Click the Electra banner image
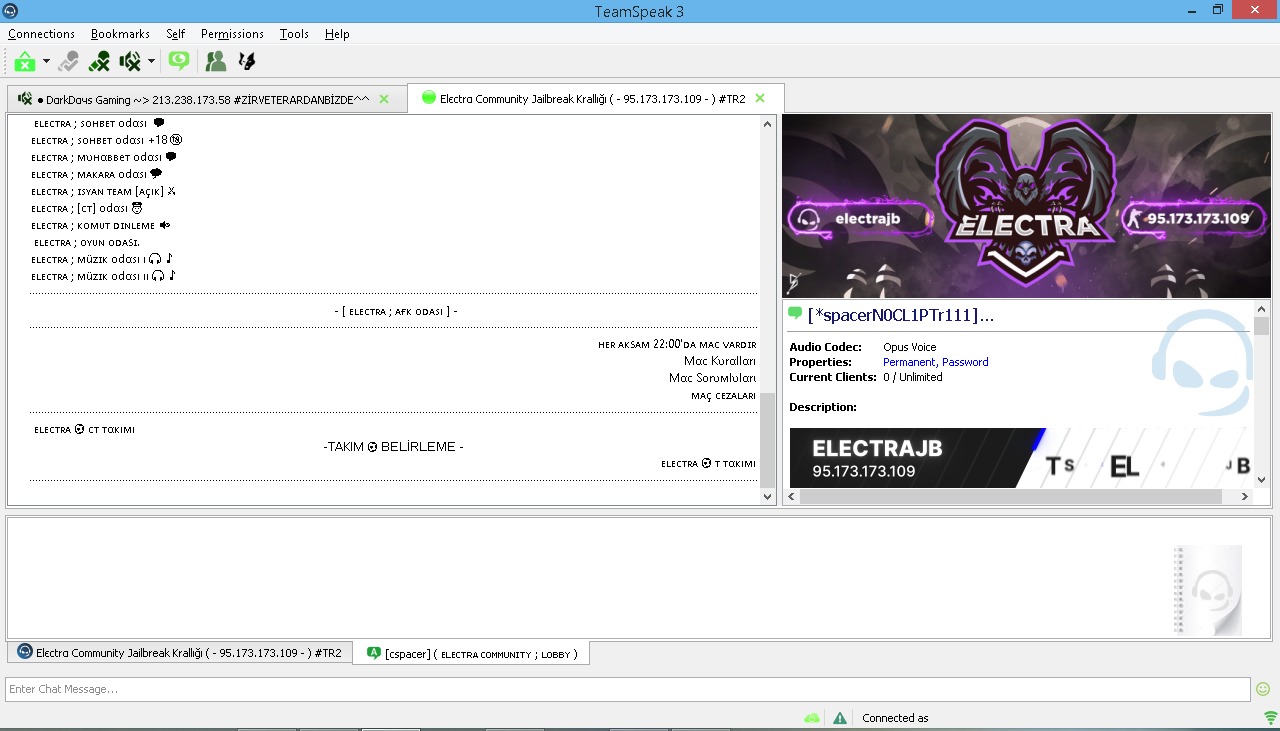Viewport: 1280px width, 731px height. point(1027,206)
